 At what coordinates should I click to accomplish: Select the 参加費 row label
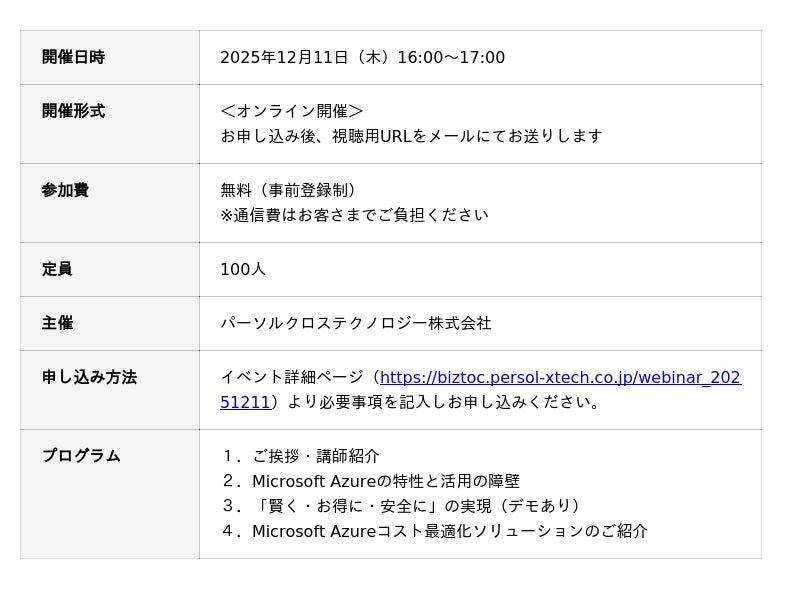(x=65, y=190)
